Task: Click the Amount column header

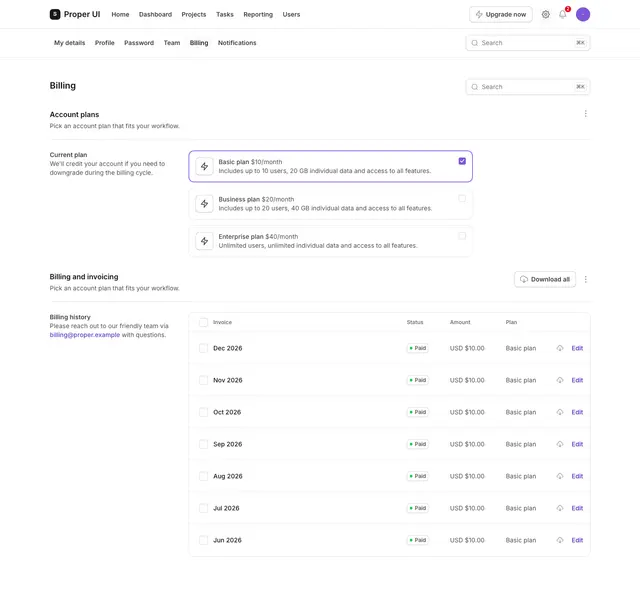Action: click(x=460, y=322)
